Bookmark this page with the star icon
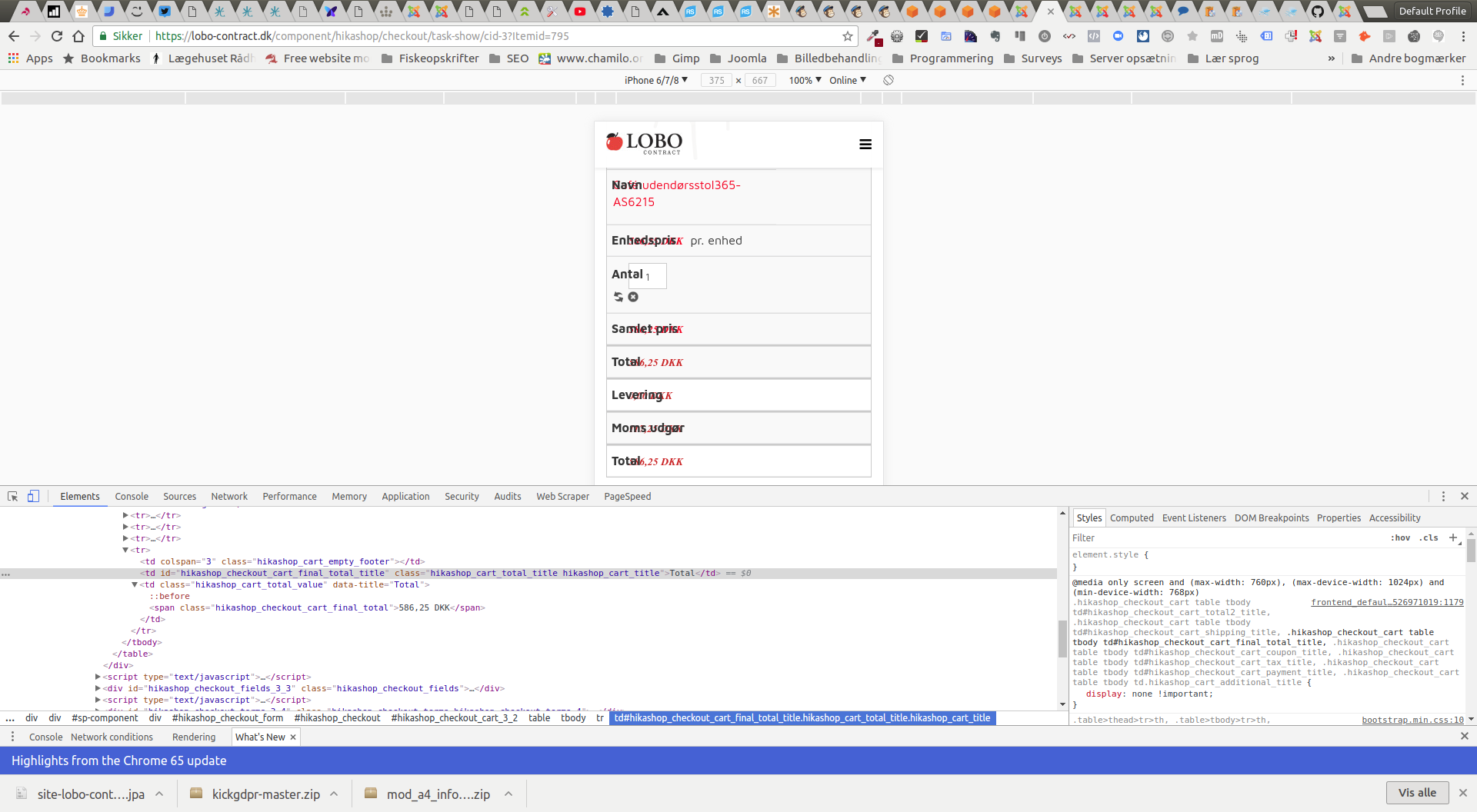The image size is (1477, 812). 848,36
